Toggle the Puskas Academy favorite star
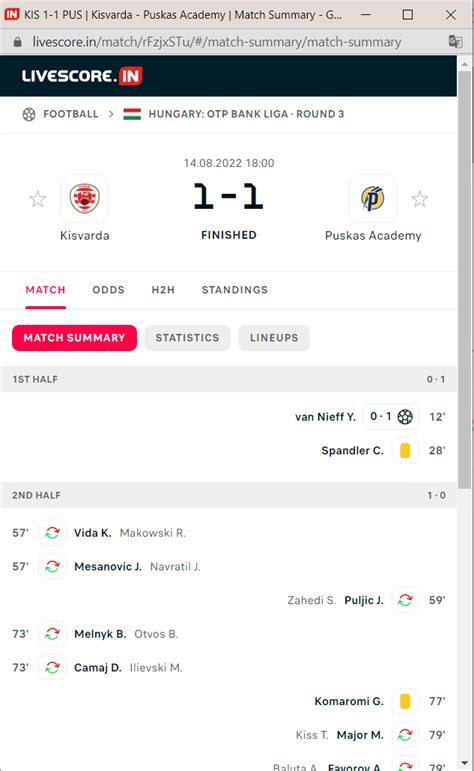This screenshot has width=474, height=771. 419,199
